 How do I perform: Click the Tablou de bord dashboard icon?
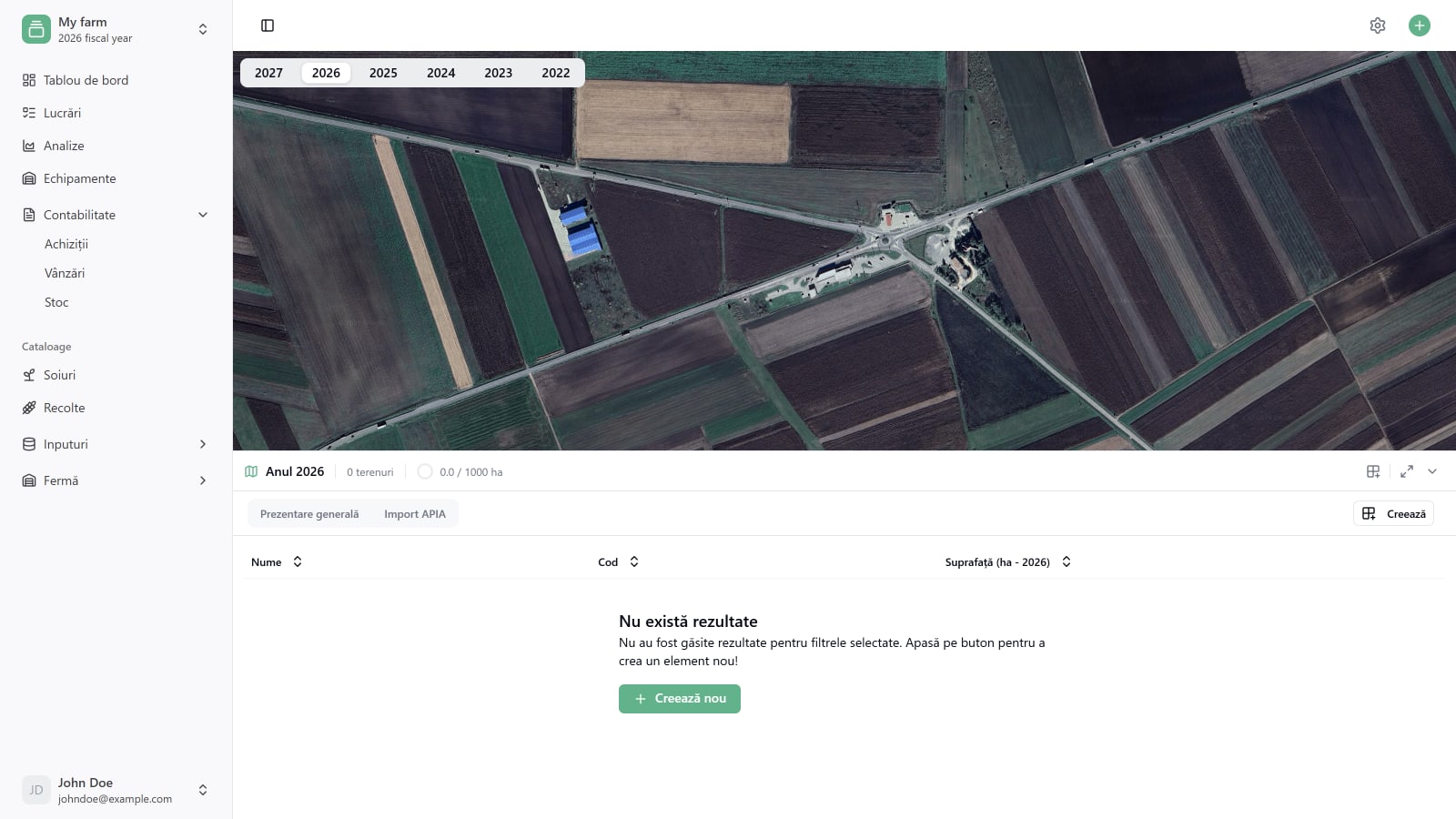pyautogui.click(x=29, y=80)
